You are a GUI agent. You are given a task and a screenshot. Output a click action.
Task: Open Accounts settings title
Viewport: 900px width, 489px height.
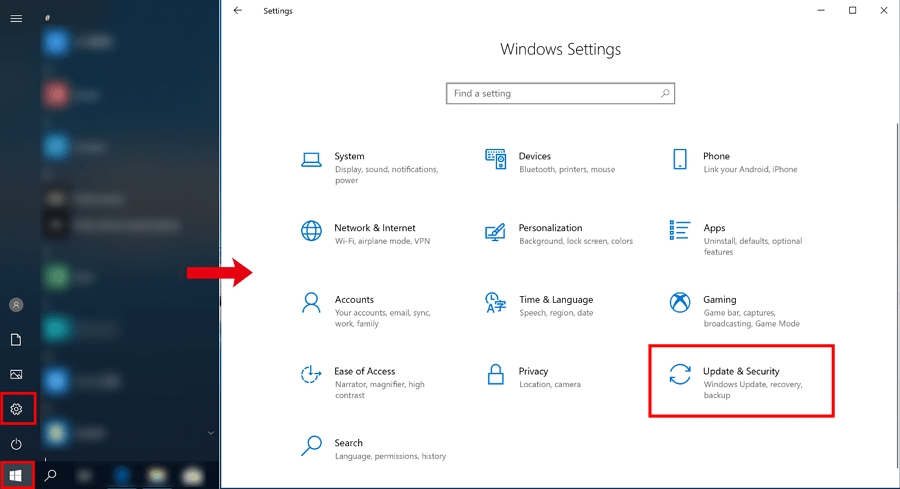click(x=354, y=300)
